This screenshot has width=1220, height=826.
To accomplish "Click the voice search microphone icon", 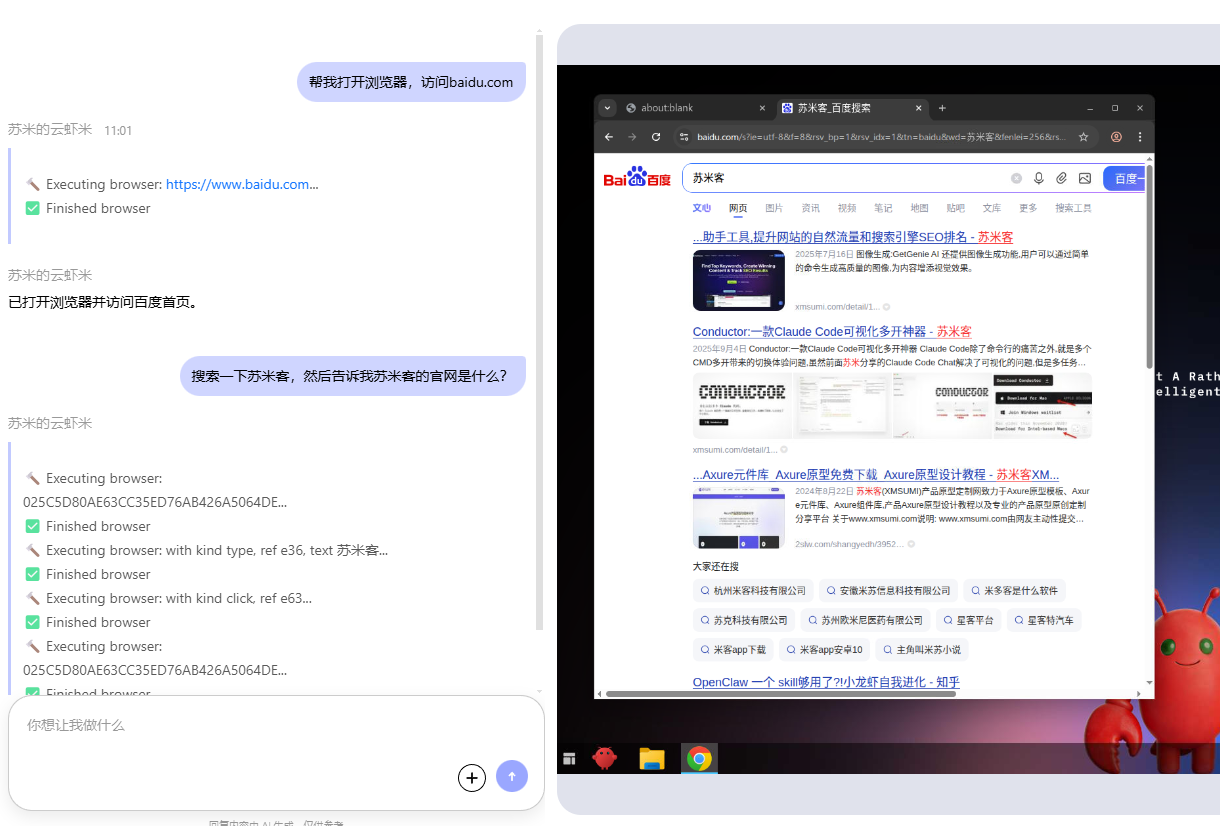I will (x=1039, y=178).
